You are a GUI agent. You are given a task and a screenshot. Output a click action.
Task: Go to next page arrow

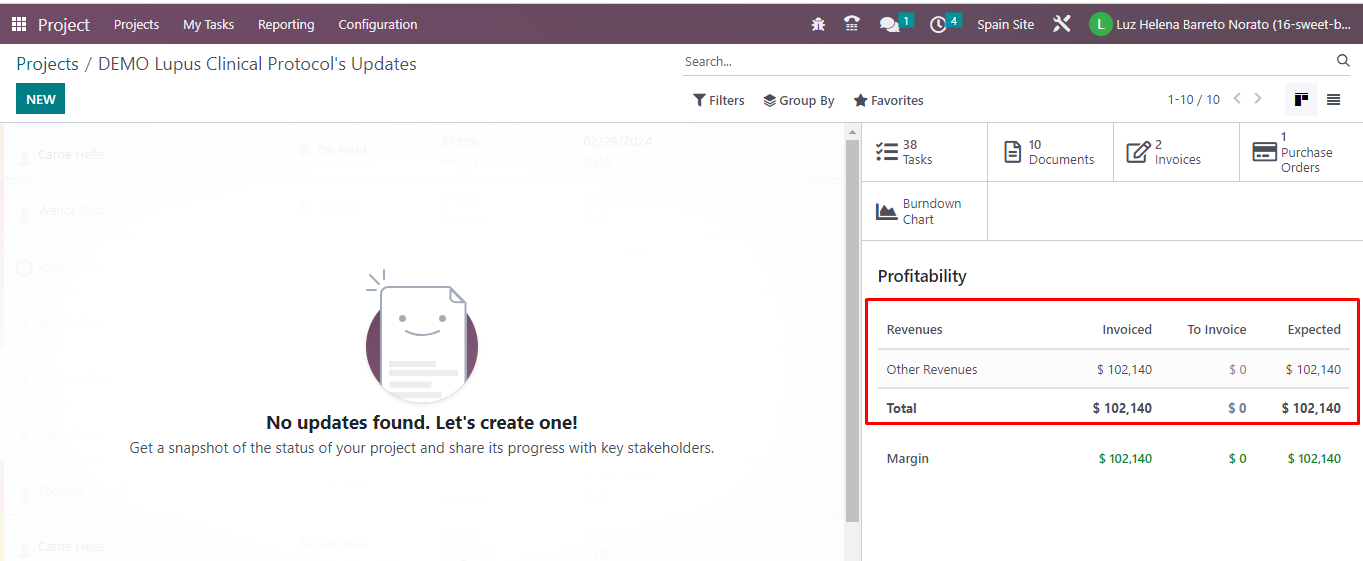click(x=1258, y=99)
